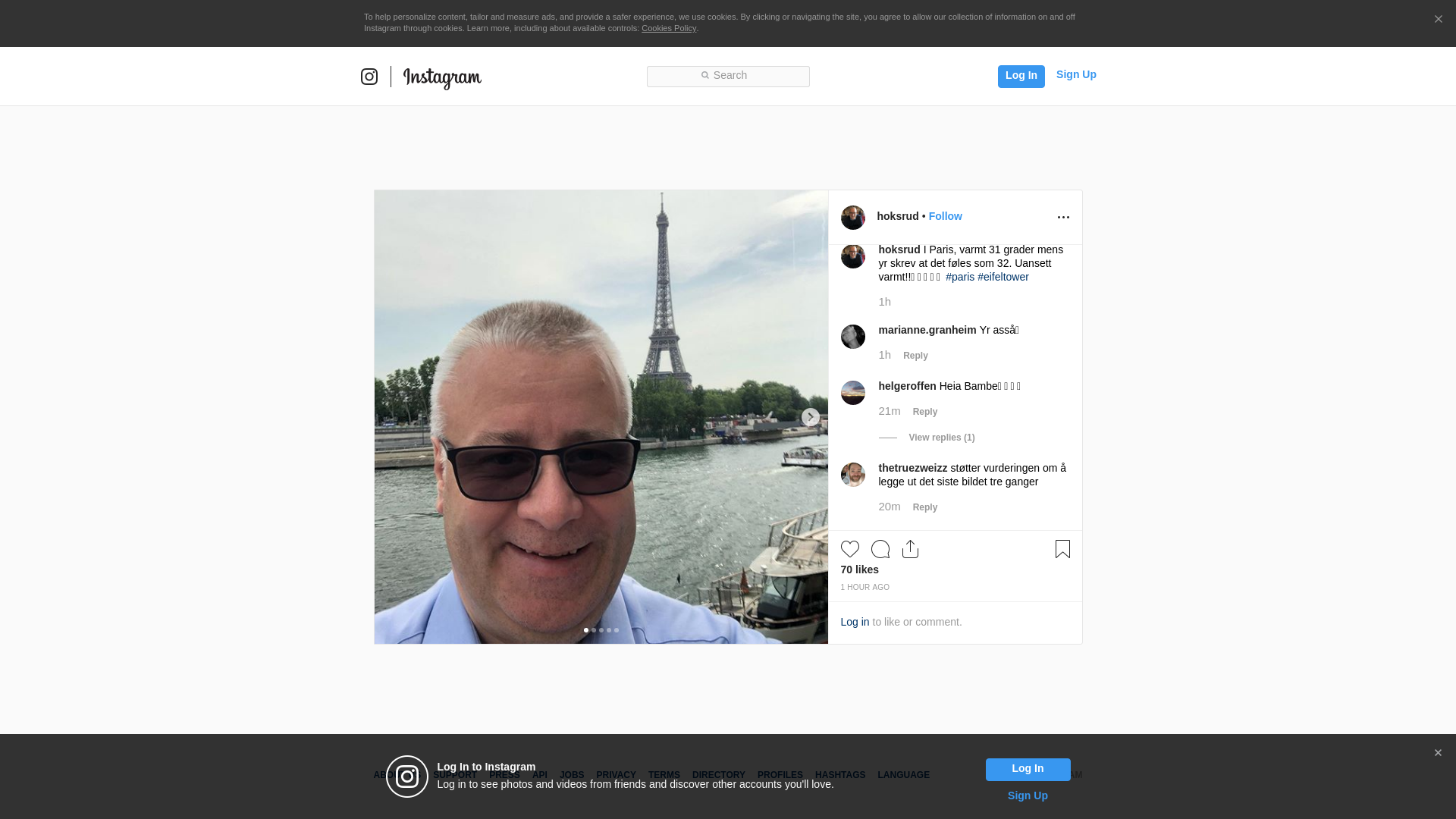Close the bottom login prompt banner
The height and width of the screenshot is (819, 1456).
click(1438, 753)
